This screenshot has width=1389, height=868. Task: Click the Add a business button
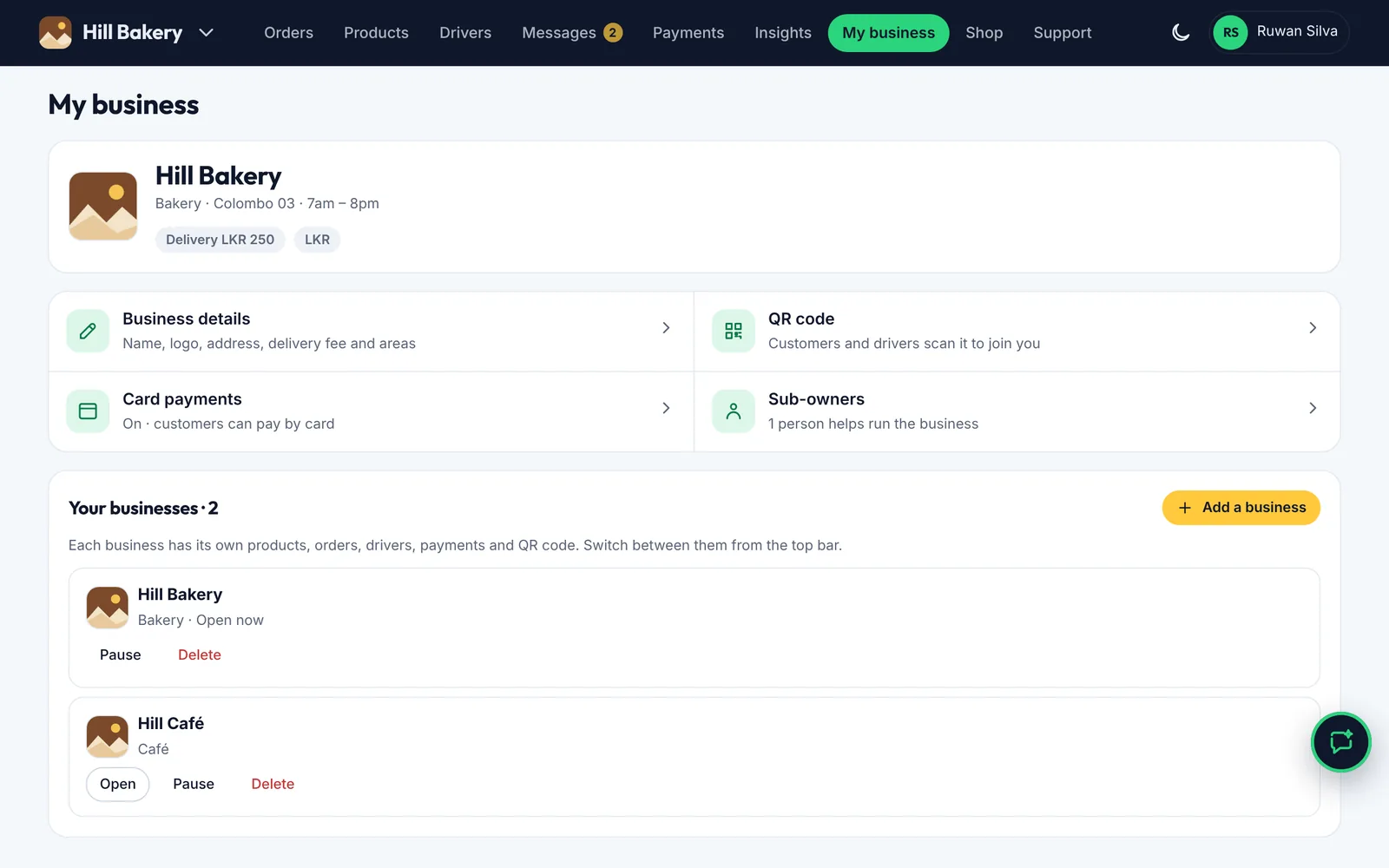coord(1241,508)
